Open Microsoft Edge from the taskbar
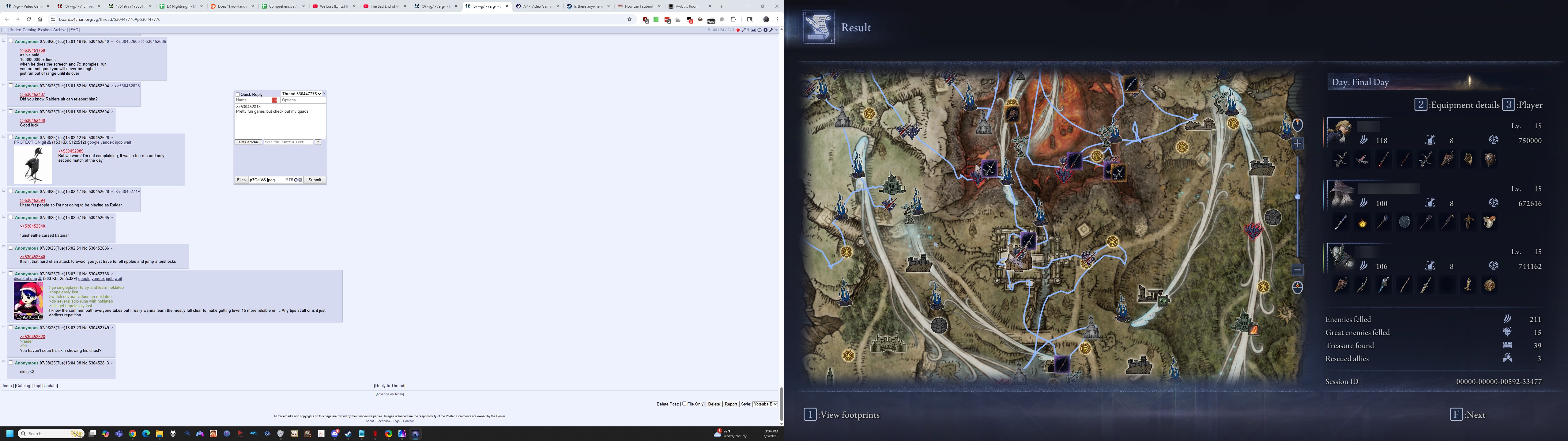This screenshot has width=1568, height=441. coord(146,434)
